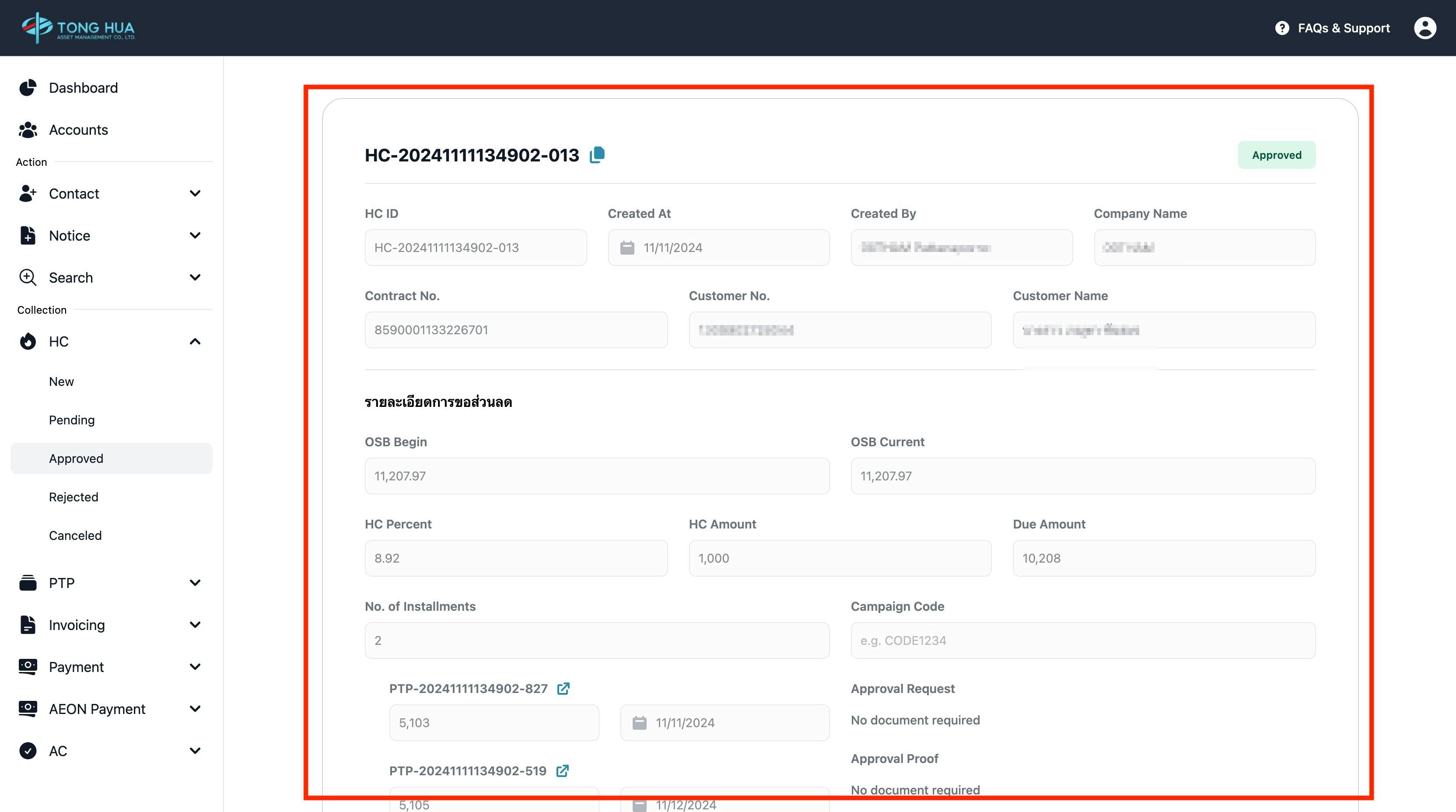Select Pending under HC
The image size is (1456, 812).
click(x=72, y=420)
